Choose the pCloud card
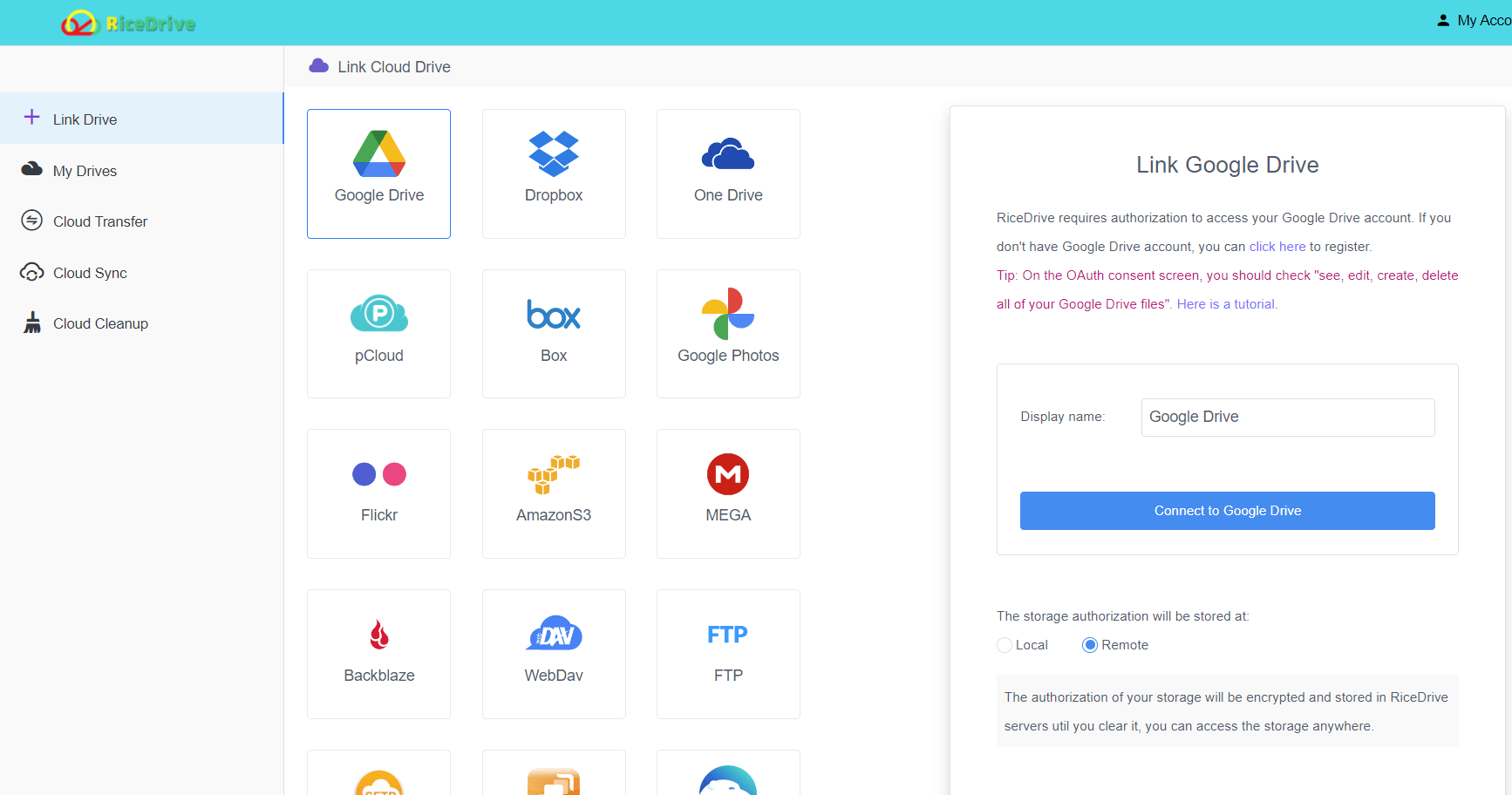The height and width of the screenshot is (795, 1512). [x=378, y=334]
